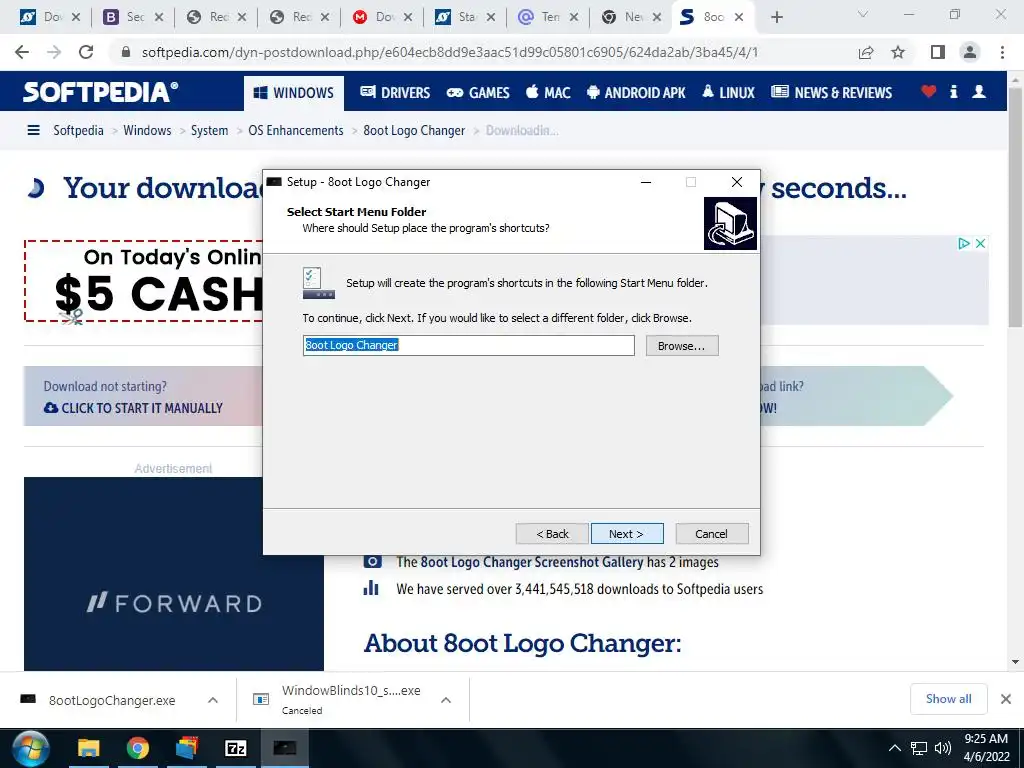The image size is (1024, 768).
Task: Reload the current page
Action: pos(86,52)
